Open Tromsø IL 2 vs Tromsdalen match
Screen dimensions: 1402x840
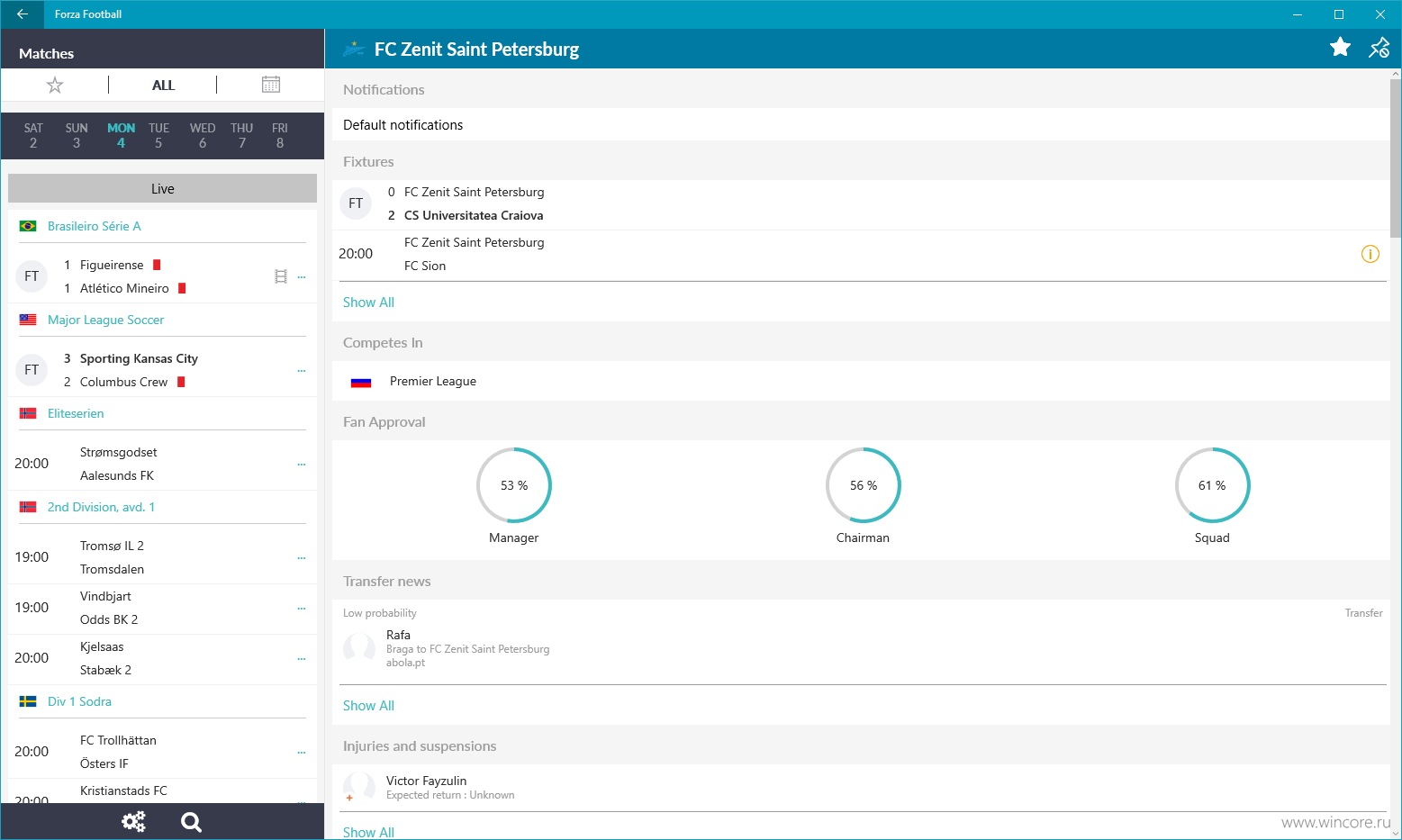click(x=162, y=557)
